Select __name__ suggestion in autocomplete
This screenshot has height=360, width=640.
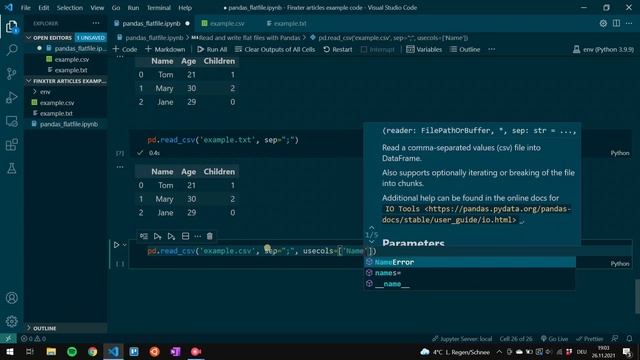point(470,284)
